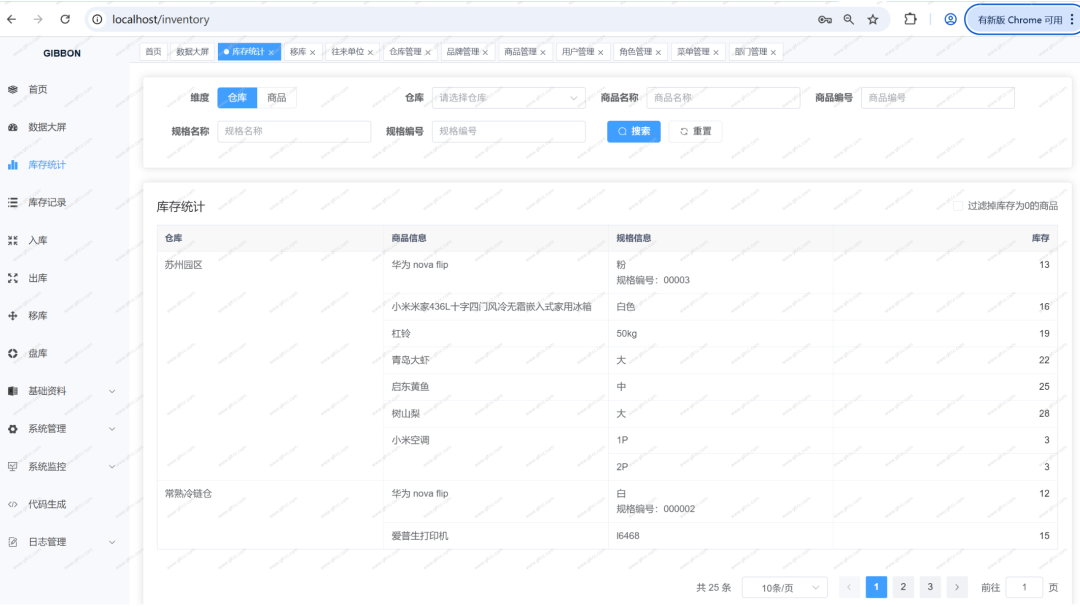
Task: Click the 首页 home icon in sidebar
Action: (x=12, y=90)
